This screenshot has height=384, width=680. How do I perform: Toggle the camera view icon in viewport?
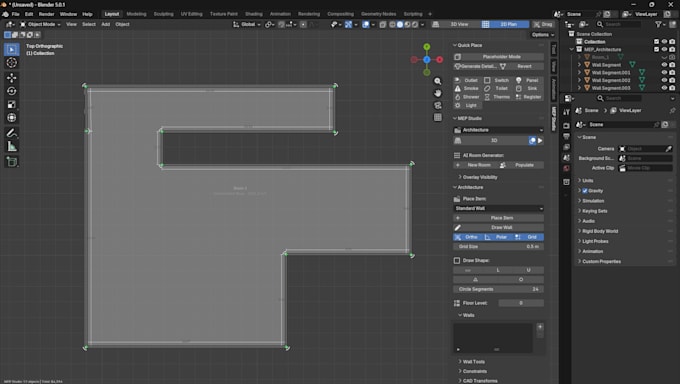coord(438,105)
